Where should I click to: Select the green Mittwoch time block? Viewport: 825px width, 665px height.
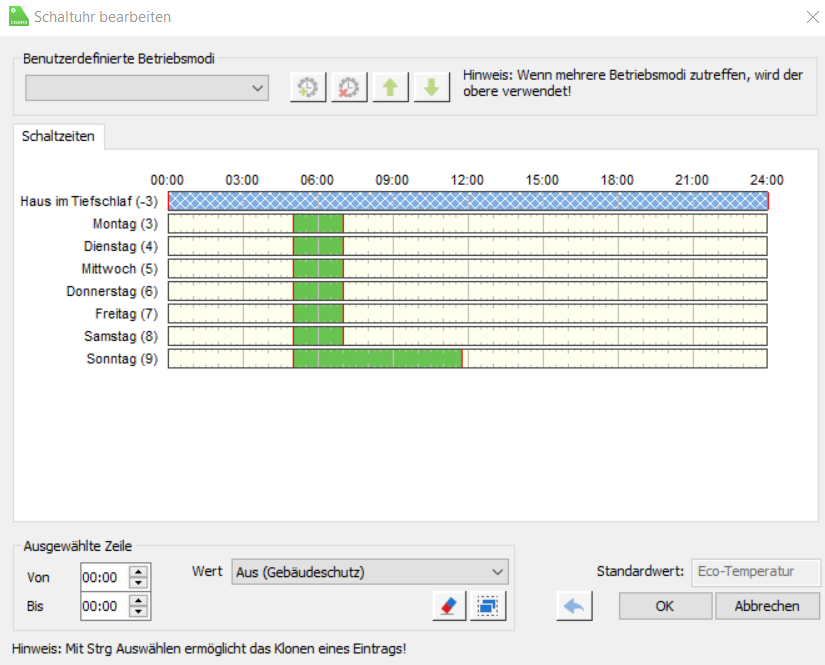(x=318, y=269)
